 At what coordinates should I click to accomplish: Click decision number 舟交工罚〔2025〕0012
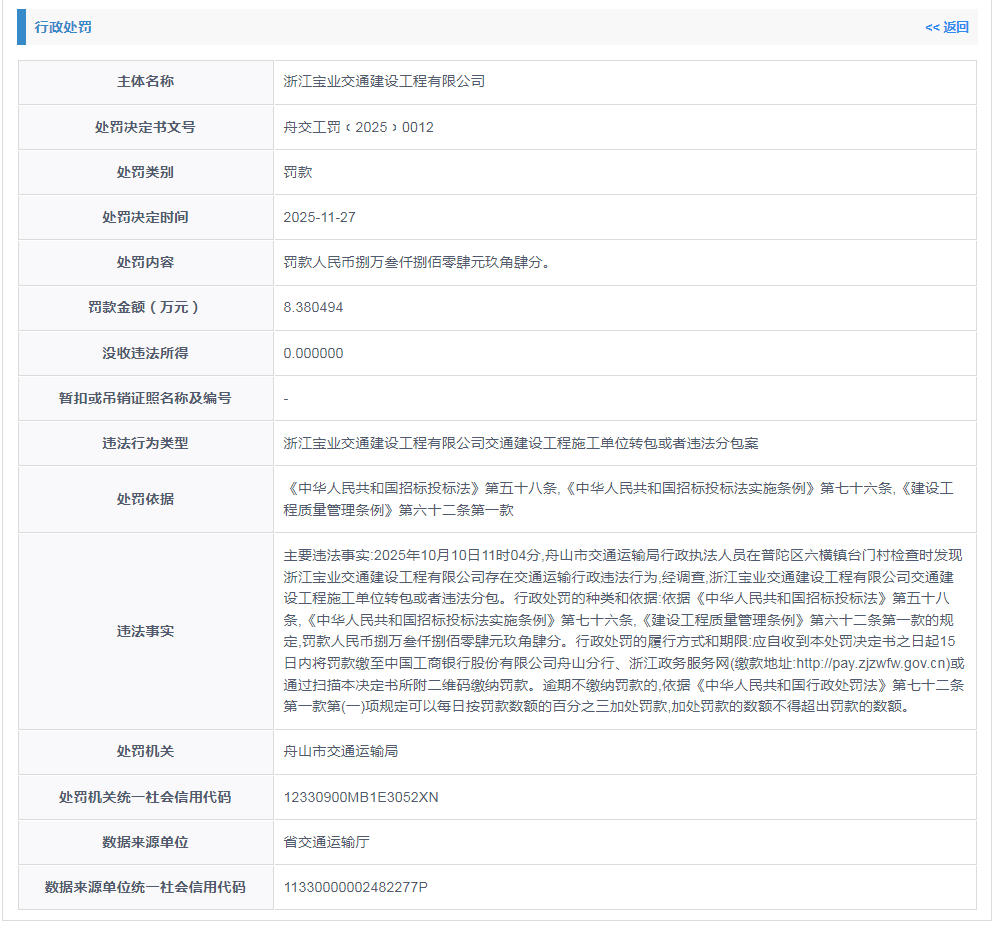point(358,127)
